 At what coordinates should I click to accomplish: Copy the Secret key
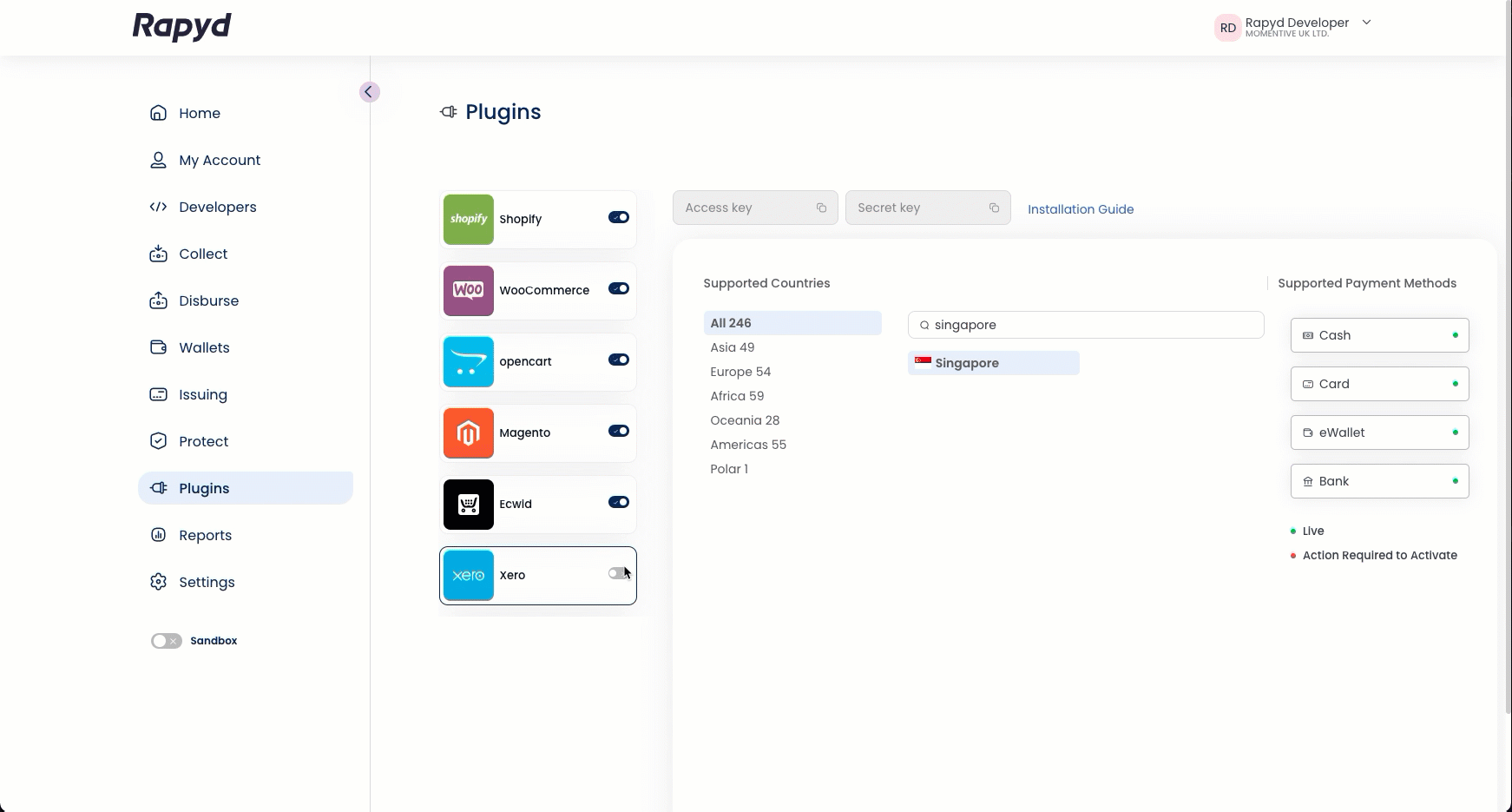click(994, 208)
